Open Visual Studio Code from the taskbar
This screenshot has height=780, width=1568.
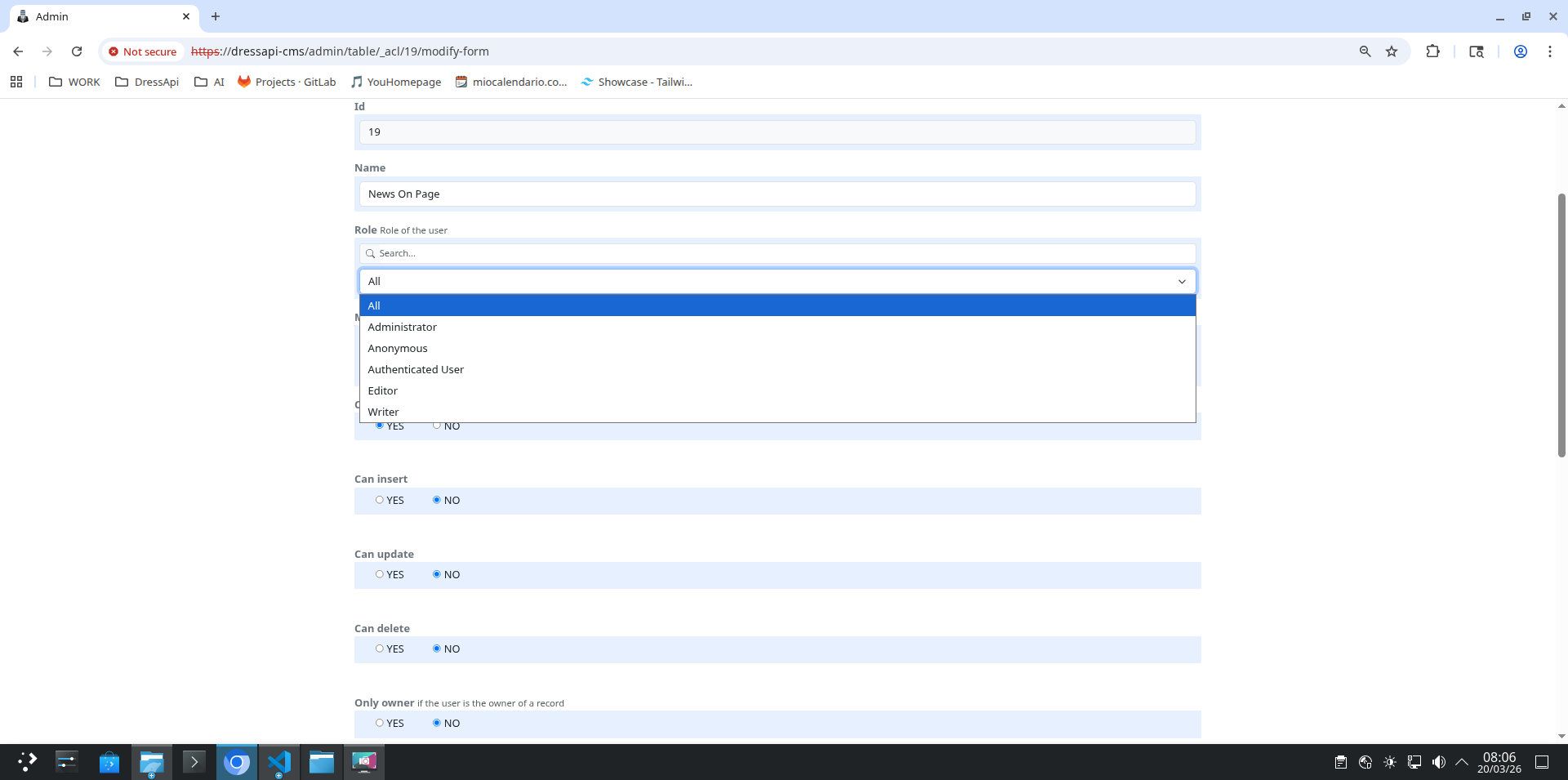pos(279,762)
